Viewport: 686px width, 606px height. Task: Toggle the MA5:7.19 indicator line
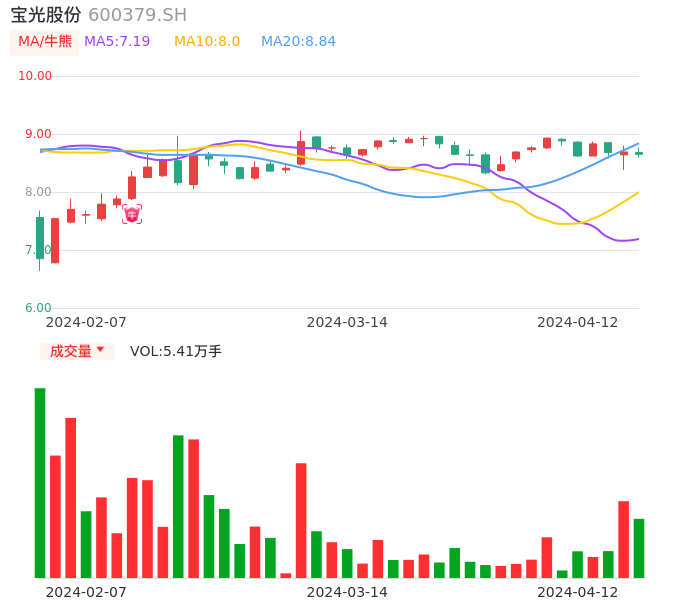(x=117, y=41)
